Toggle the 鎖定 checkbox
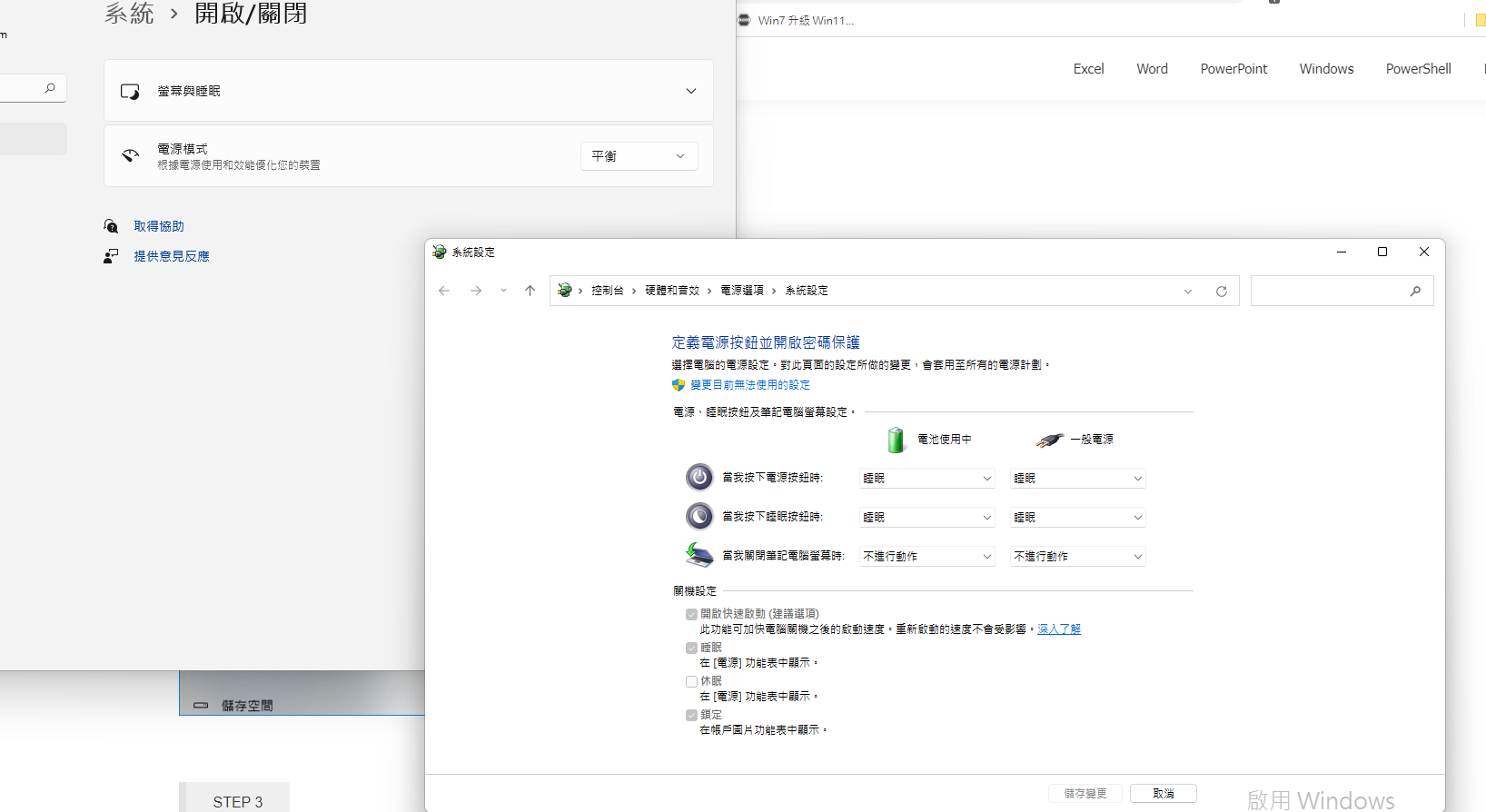Screen dimensions: 1486x812 pyautogui.click(x=692, y=715)
